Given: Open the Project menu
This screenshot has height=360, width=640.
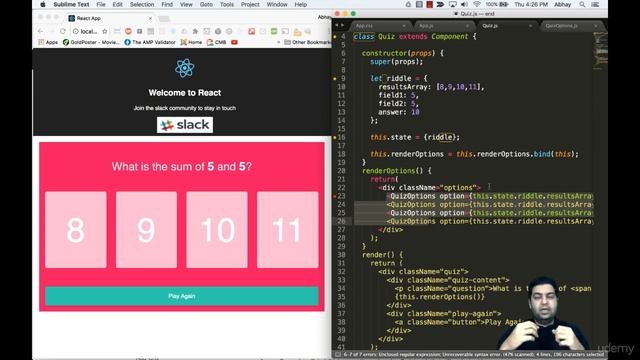Looking at the screenshot, I should [250, 4].
